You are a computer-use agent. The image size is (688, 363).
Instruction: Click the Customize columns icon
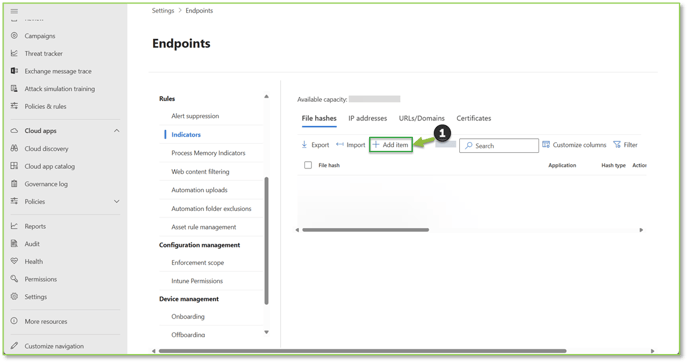(546, 144)
